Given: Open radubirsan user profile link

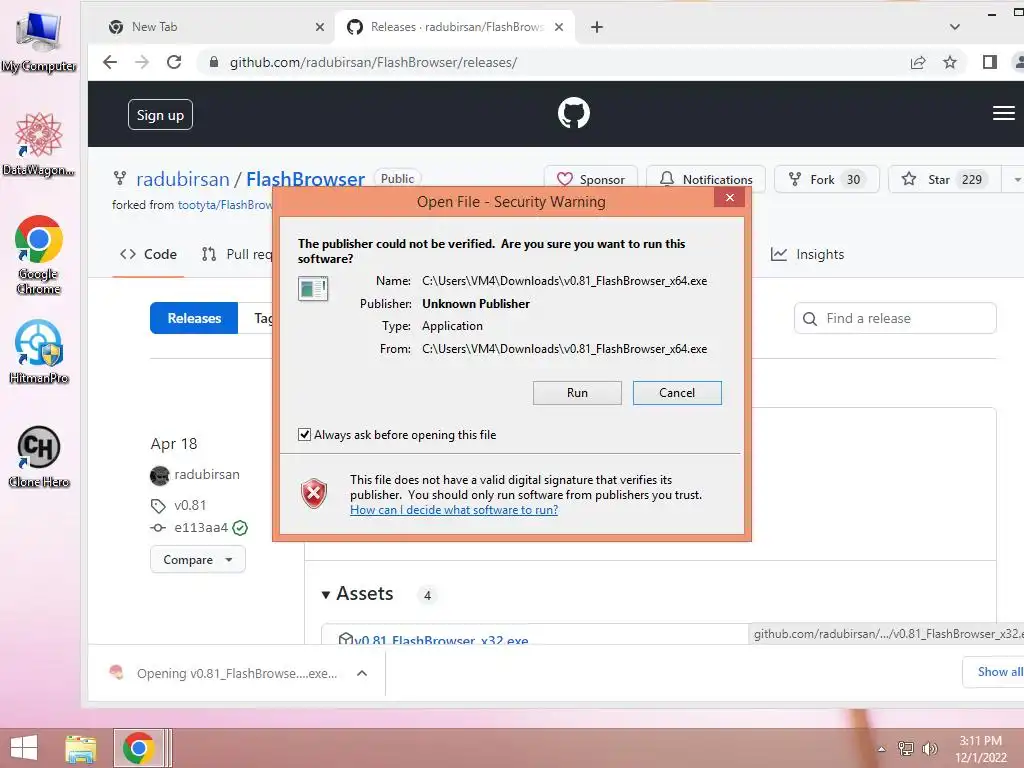Looking at the screenshot, I should (x=182, y=179).
